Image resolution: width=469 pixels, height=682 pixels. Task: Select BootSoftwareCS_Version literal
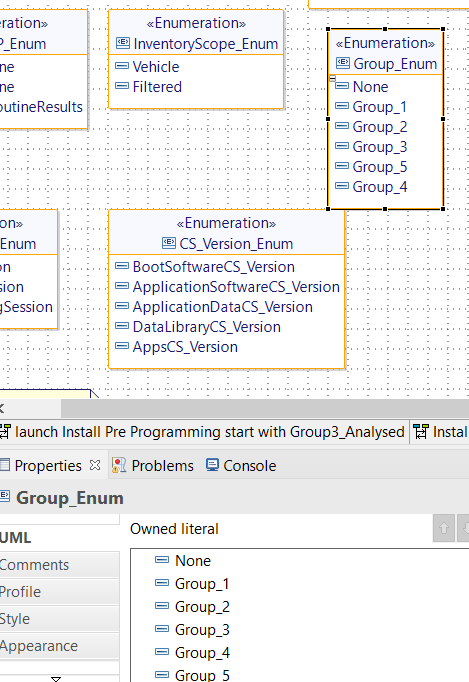tap(214, 267)
